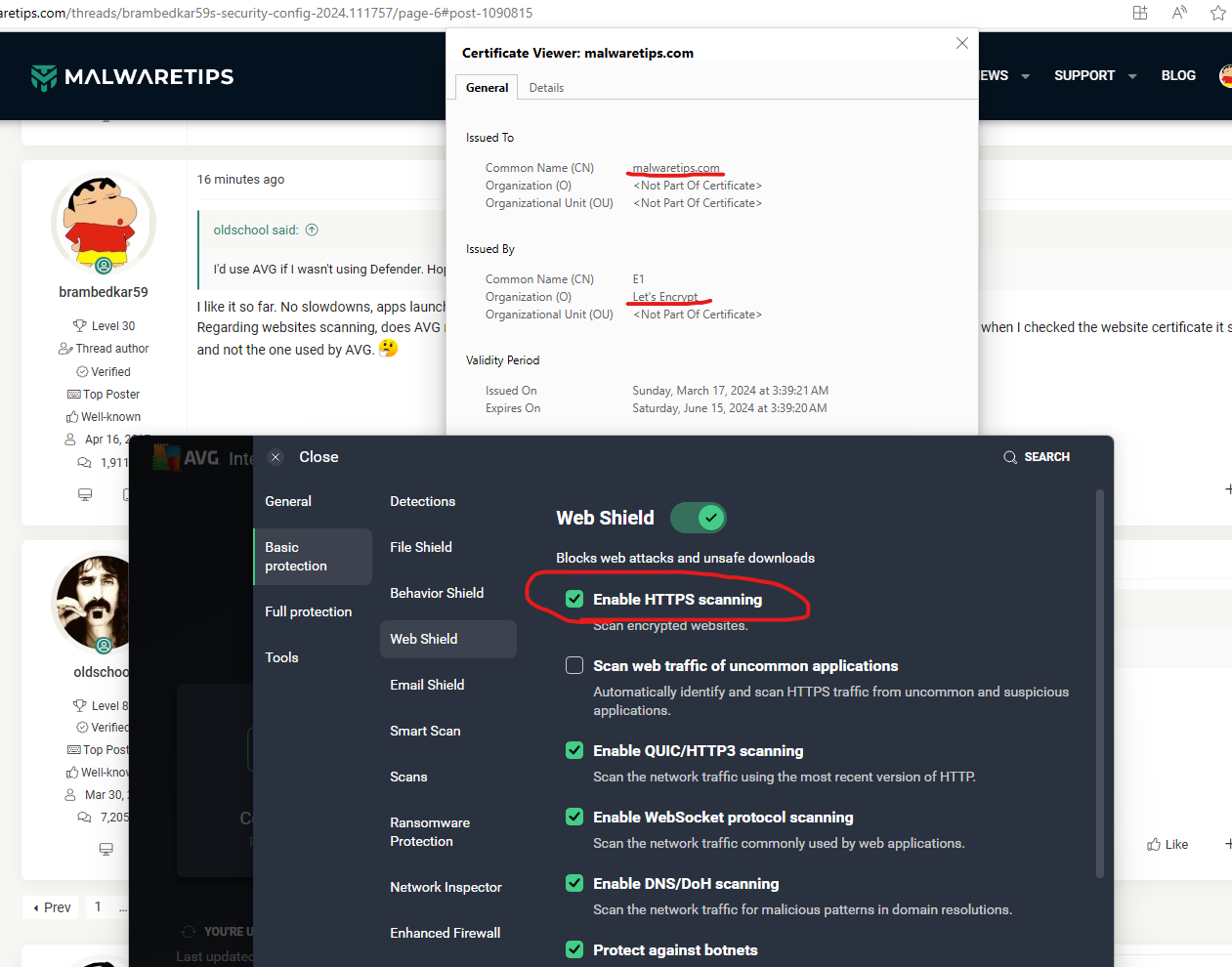Add page to favorites with star icon
The image size is (1232, 967).
click(1217, 13)
